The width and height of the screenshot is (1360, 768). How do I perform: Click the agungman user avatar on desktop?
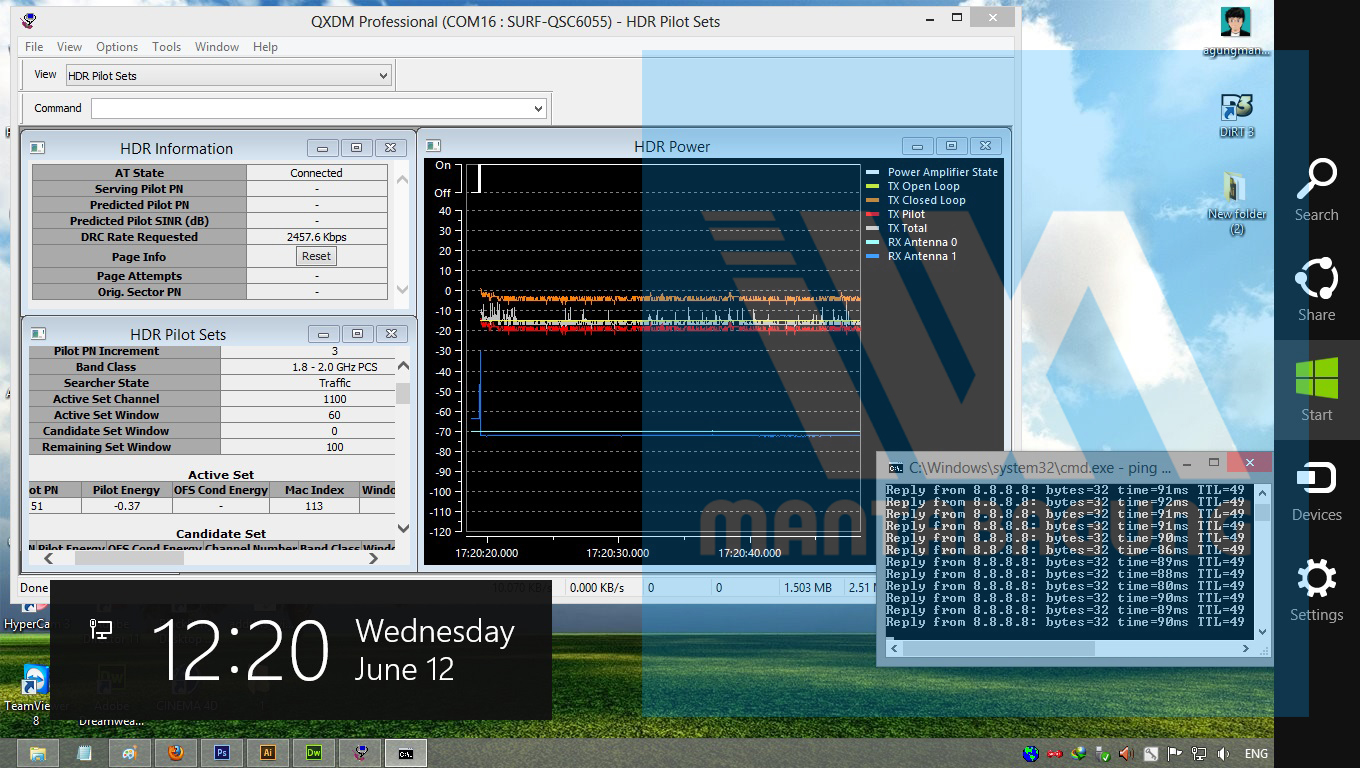pyautogui.click(x=1236, y=32)
